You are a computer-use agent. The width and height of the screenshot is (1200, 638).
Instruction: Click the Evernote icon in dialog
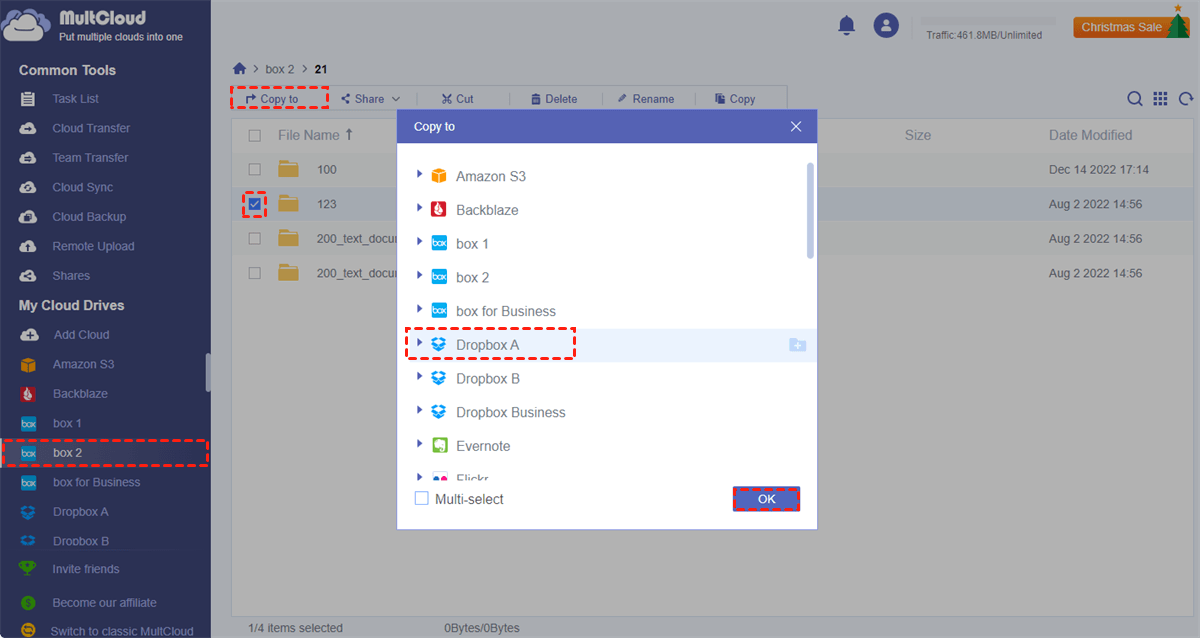tap(439, 446)
